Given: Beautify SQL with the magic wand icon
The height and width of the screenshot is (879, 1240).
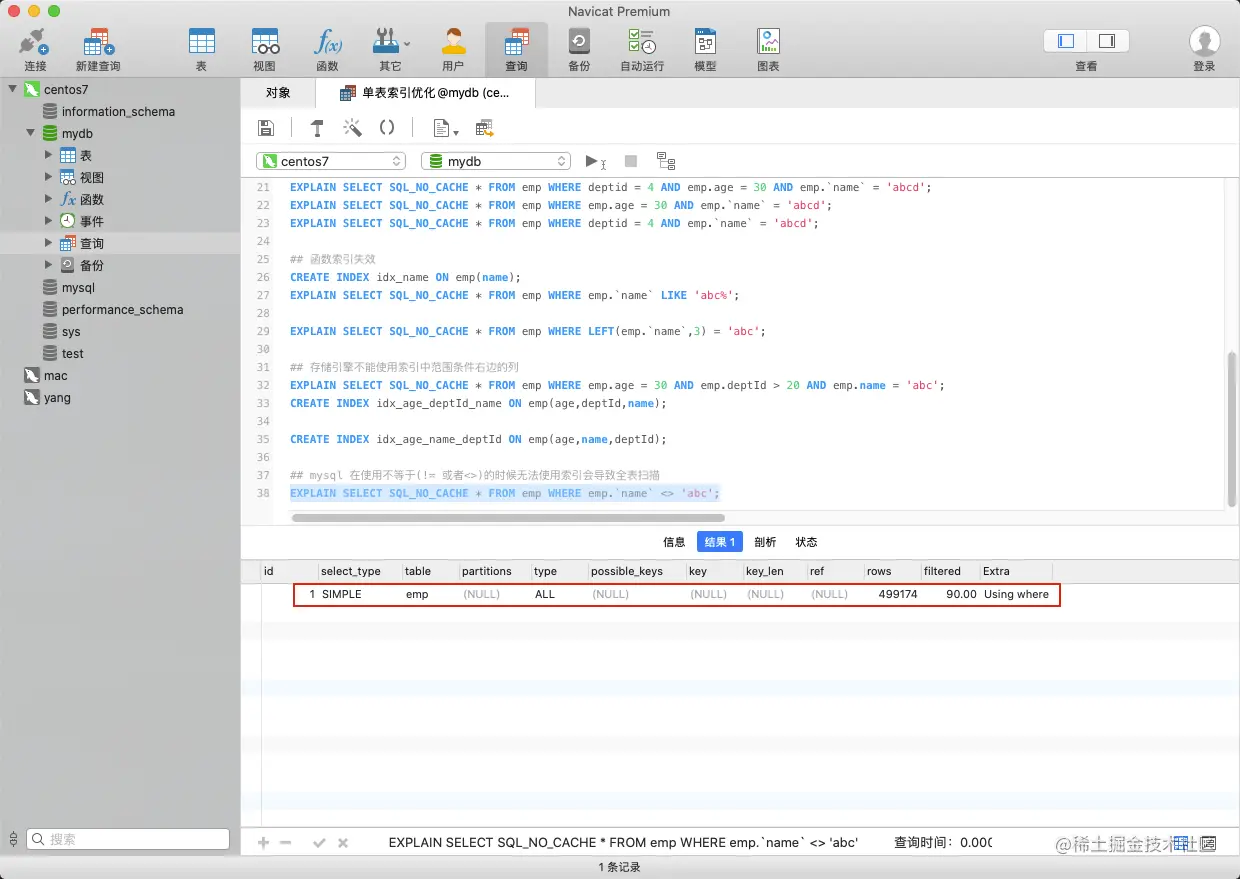Looking at the screenshot, I should 352,128.
